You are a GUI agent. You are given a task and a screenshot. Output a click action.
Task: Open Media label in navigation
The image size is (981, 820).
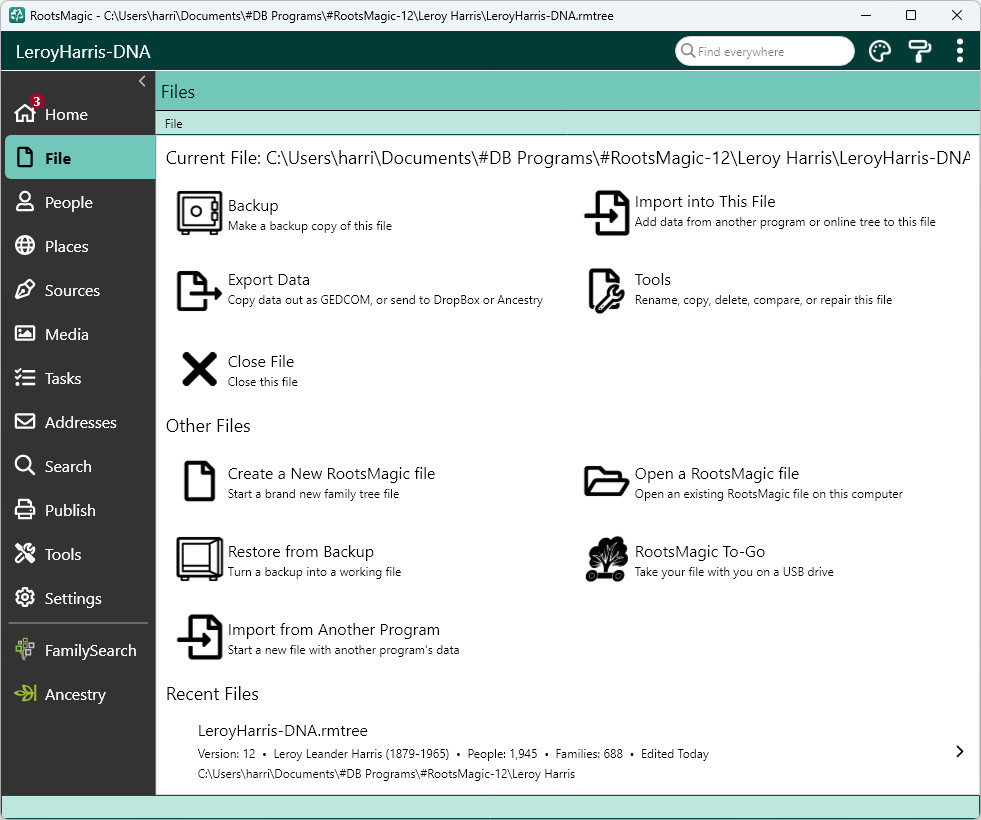pos(66,334)
